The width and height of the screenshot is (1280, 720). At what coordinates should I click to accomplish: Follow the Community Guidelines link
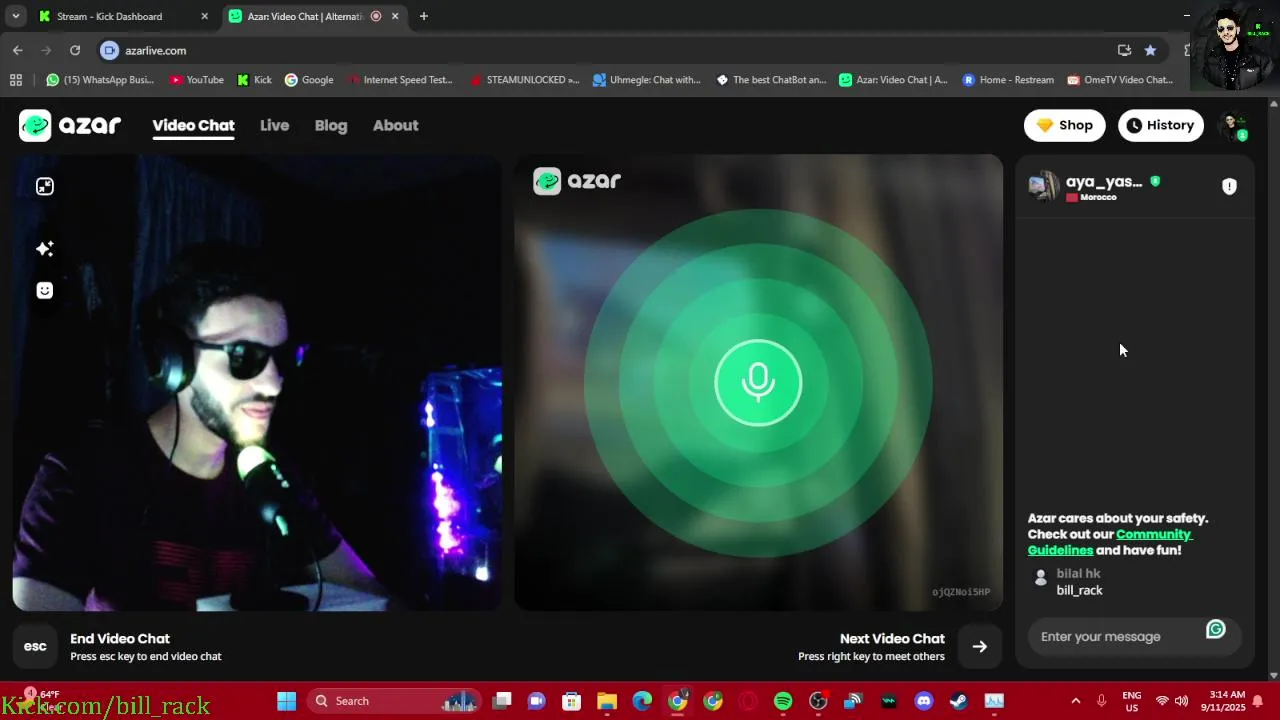pos(1110,542)
